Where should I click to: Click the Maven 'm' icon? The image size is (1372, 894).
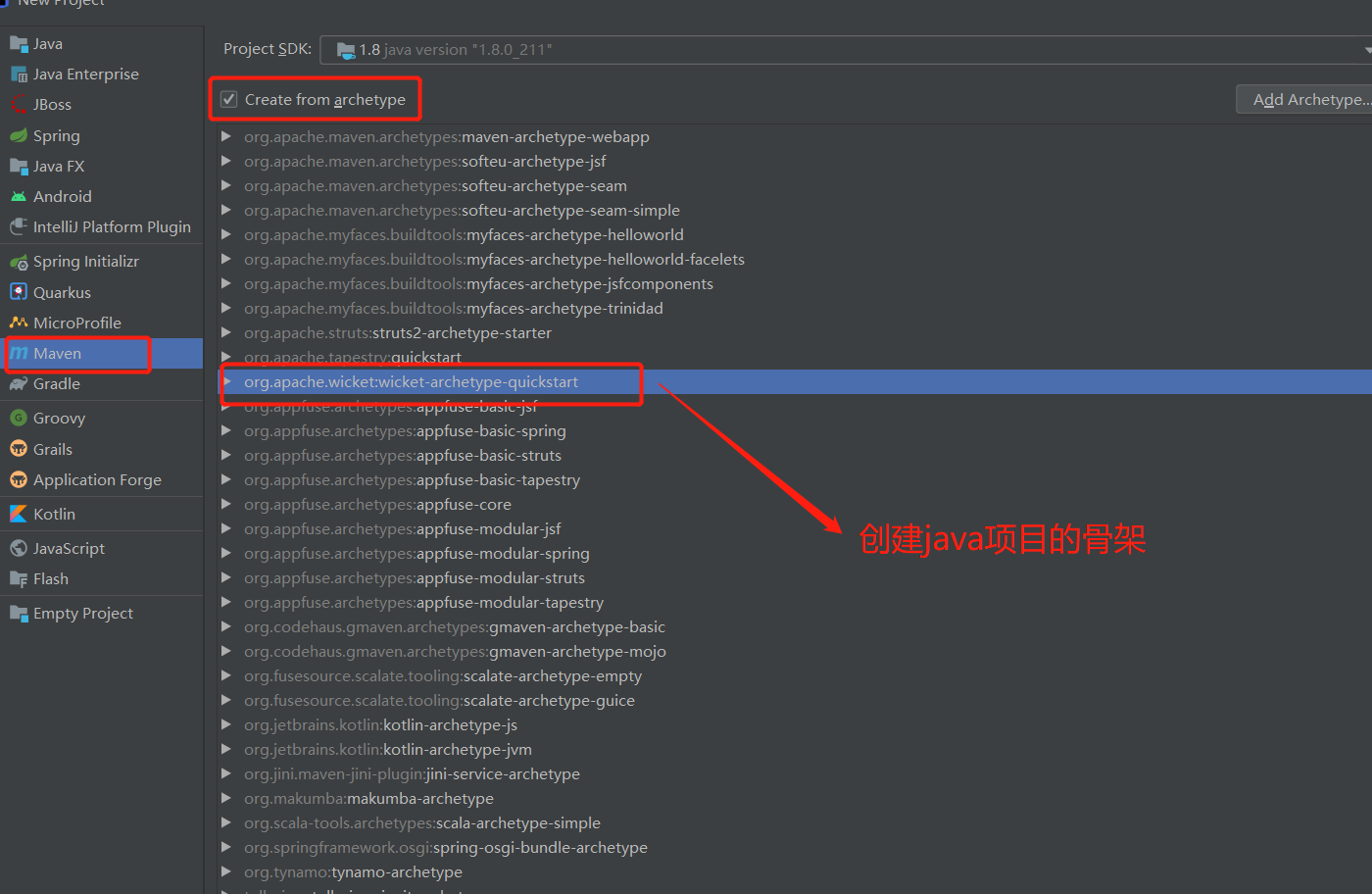tap(19, 353)
